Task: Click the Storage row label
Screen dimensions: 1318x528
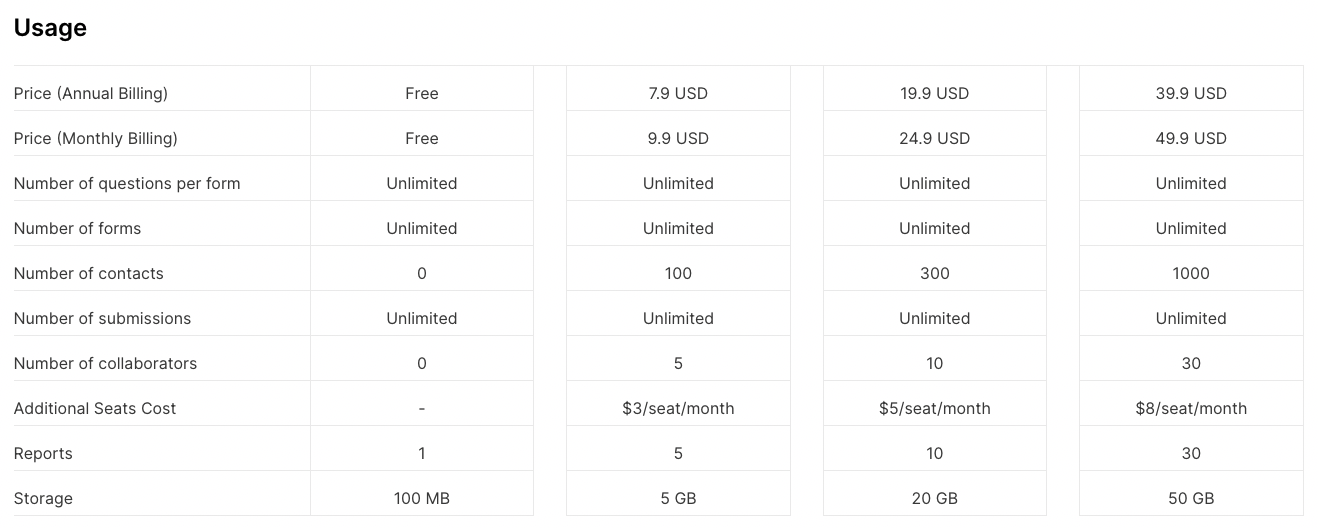Action: tap(43, 498)
